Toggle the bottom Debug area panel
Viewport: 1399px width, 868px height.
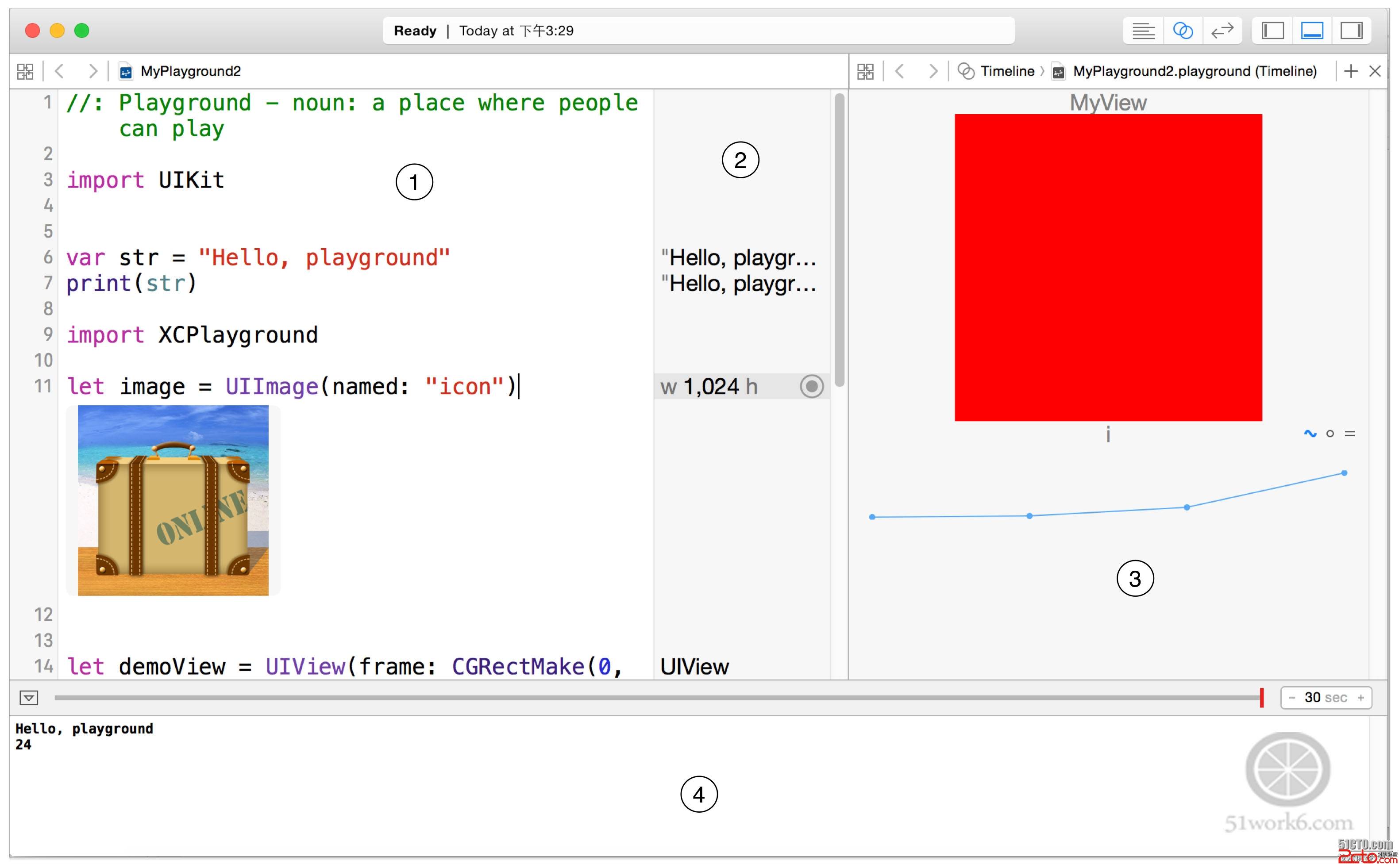click(1312, 31)
